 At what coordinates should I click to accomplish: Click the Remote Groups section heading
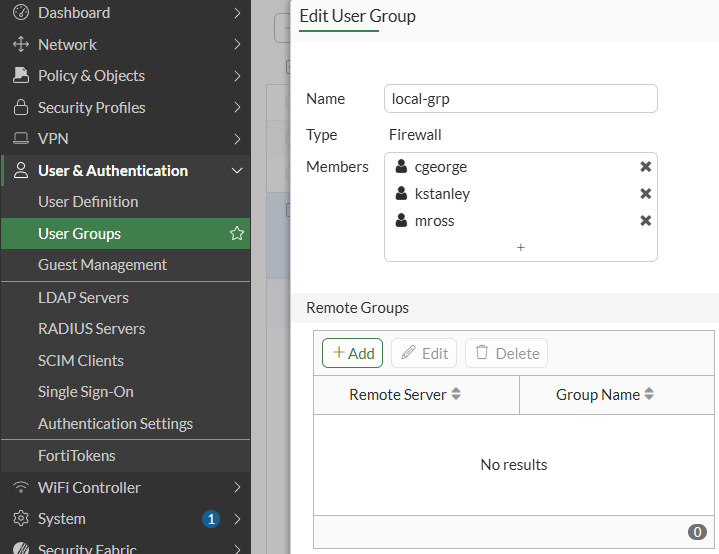tap(357, 308)
